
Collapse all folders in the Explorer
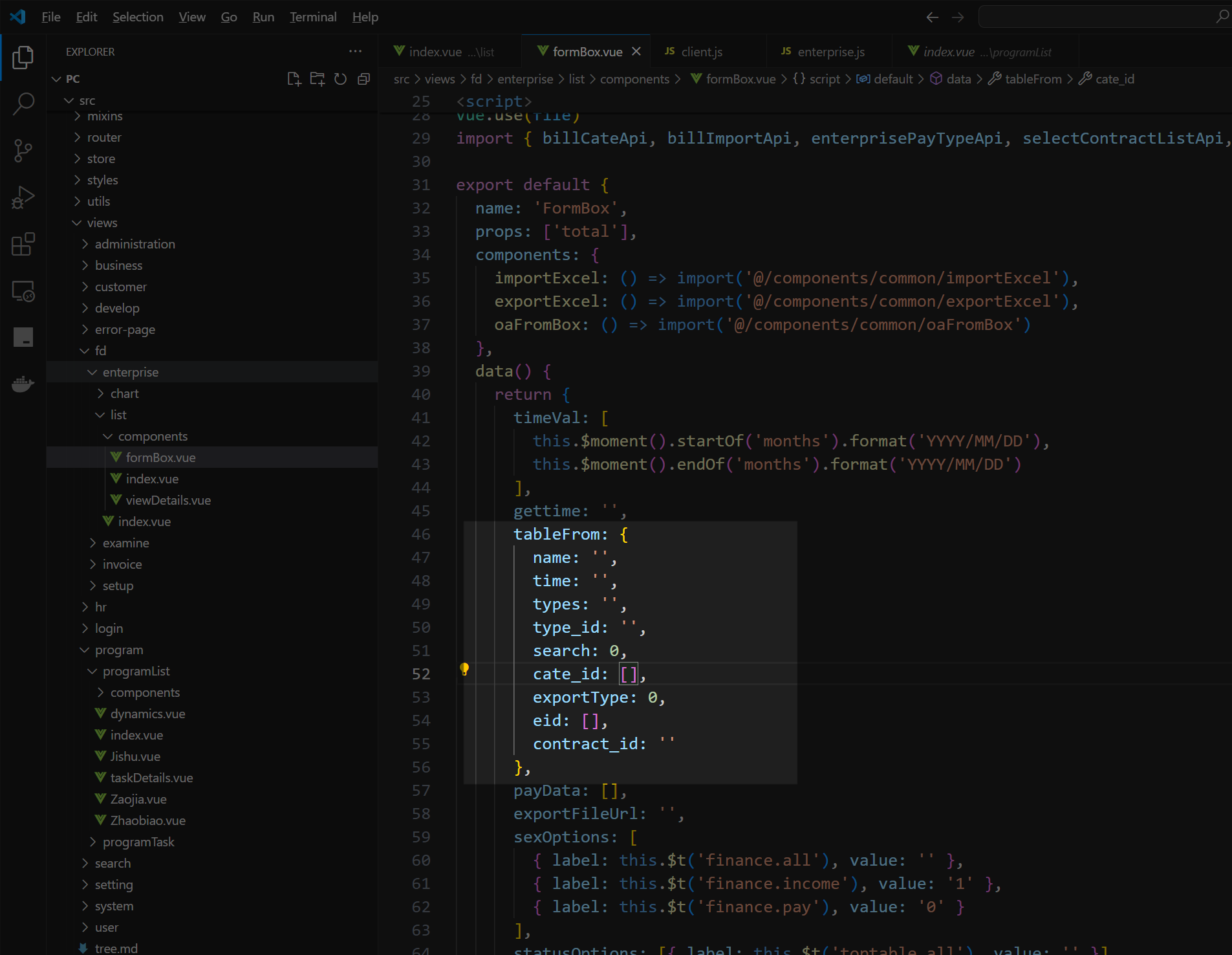coord(363,79)
